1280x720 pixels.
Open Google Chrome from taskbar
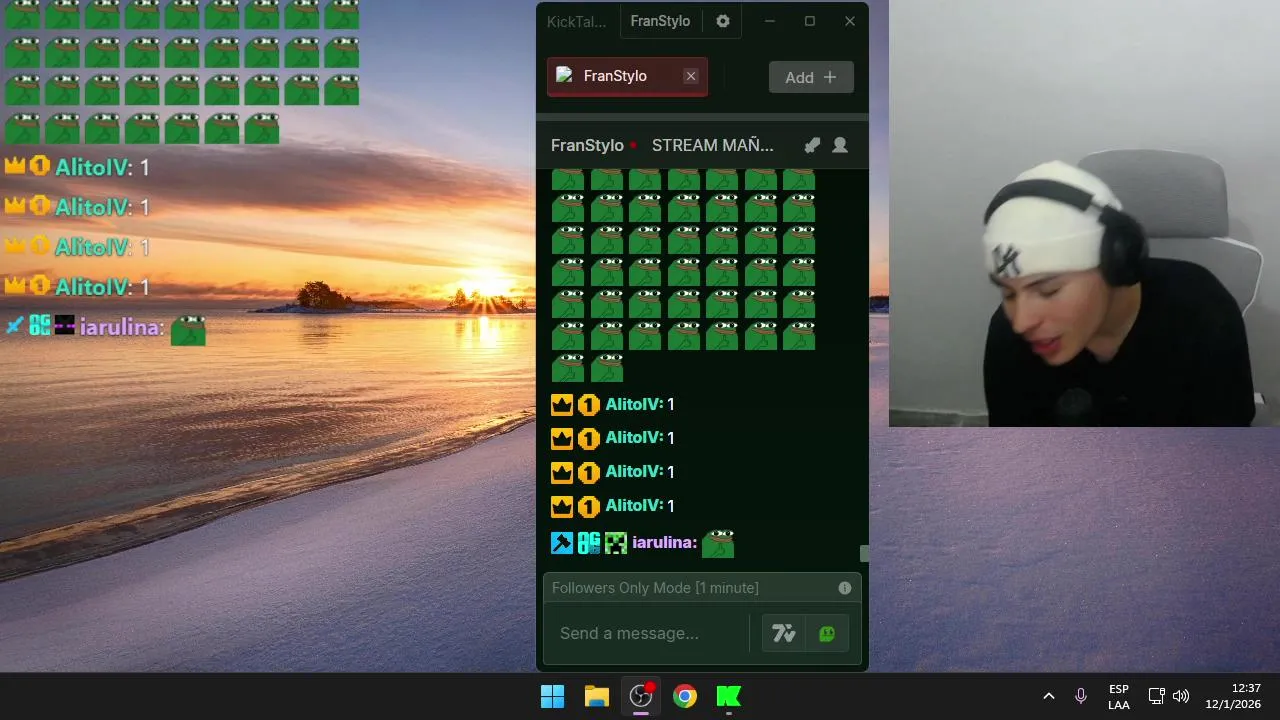(x=685, y=696)
